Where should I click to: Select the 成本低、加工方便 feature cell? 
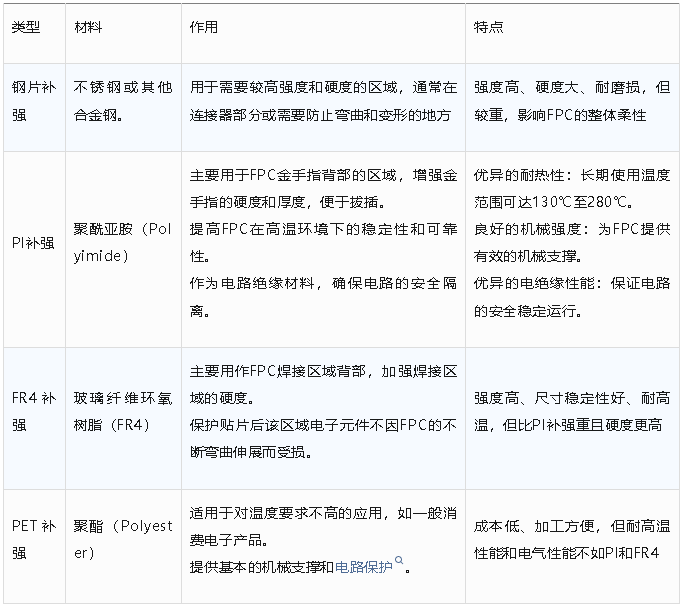click(x=571, y=539)
